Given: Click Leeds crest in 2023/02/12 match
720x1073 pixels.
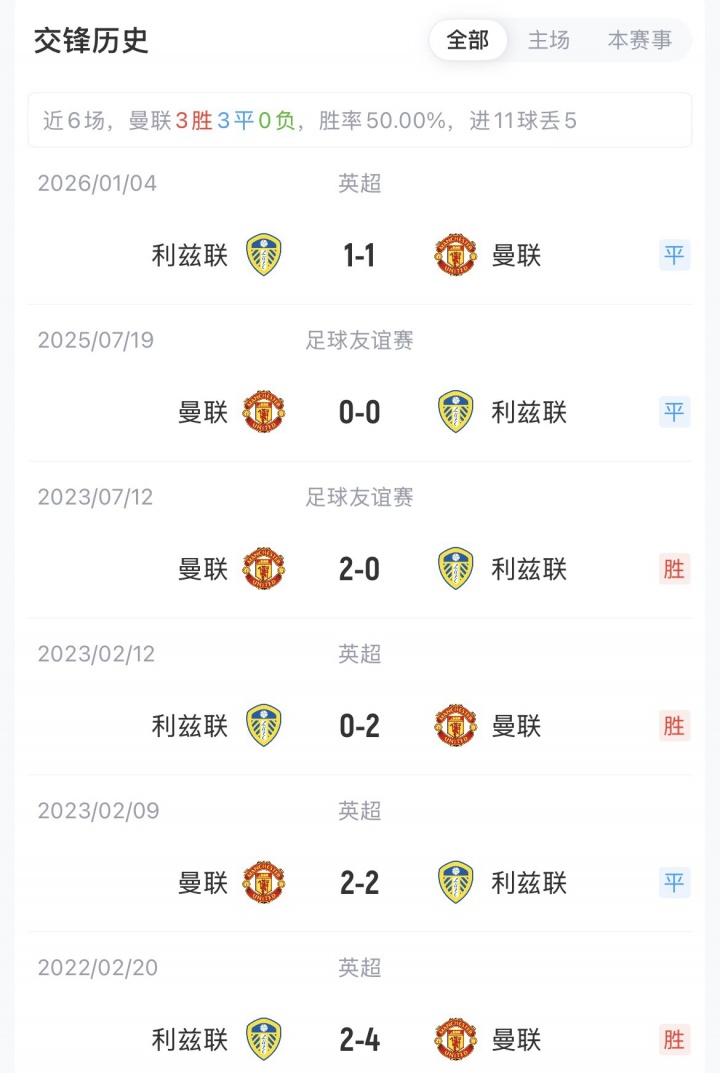Looking at the screenshot, I should 264,726.
